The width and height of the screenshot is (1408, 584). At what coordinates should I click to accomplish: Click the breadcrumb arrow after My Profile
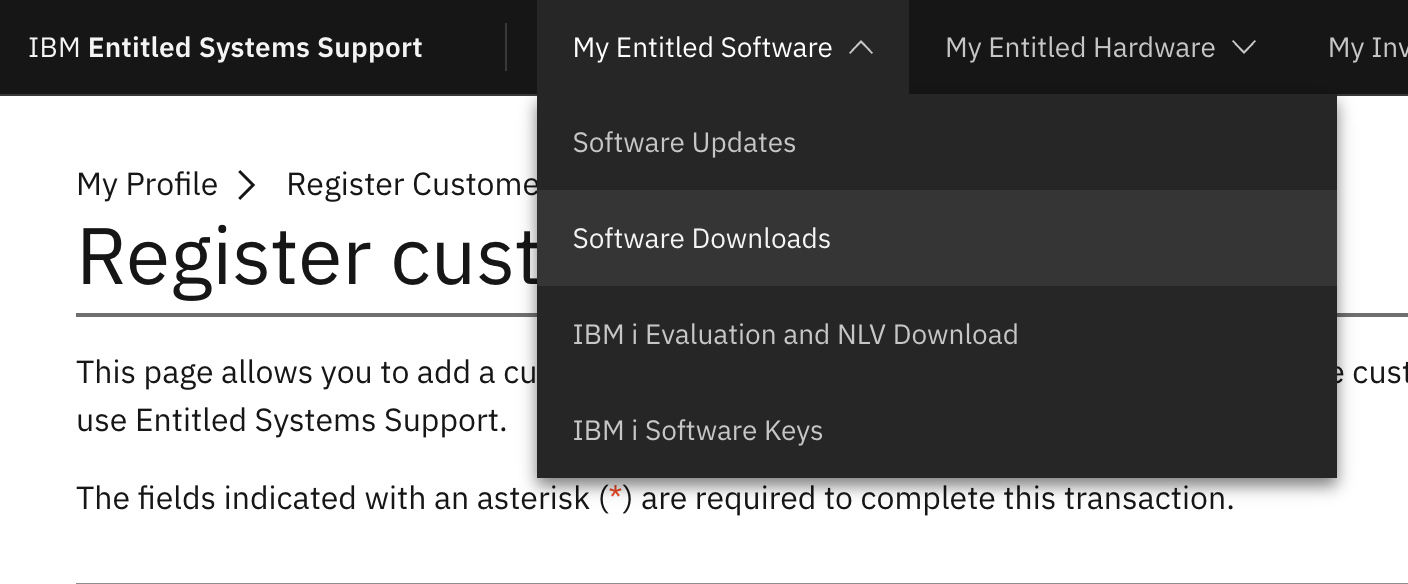[246, 184]
